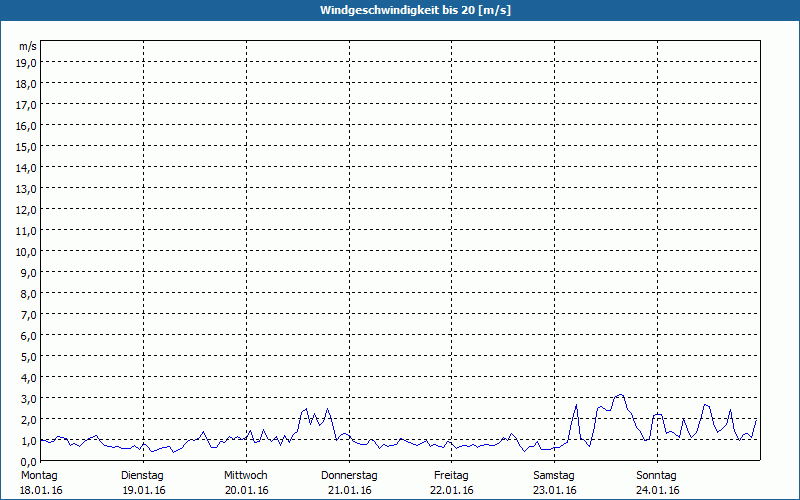The height and width of the screenshot is (500, 800).
Task: Select the '19,0' y-axis label
Action: coord(26,63)
